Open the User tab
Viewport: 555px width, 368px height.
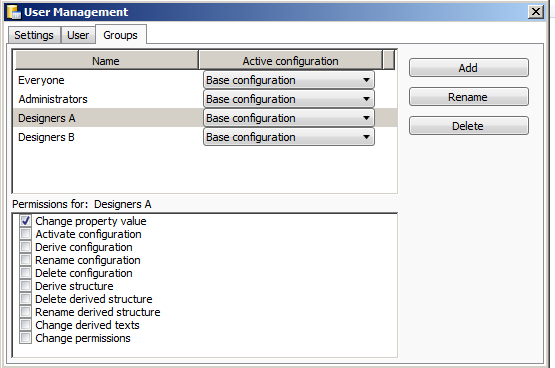click(x=78, y=35)
